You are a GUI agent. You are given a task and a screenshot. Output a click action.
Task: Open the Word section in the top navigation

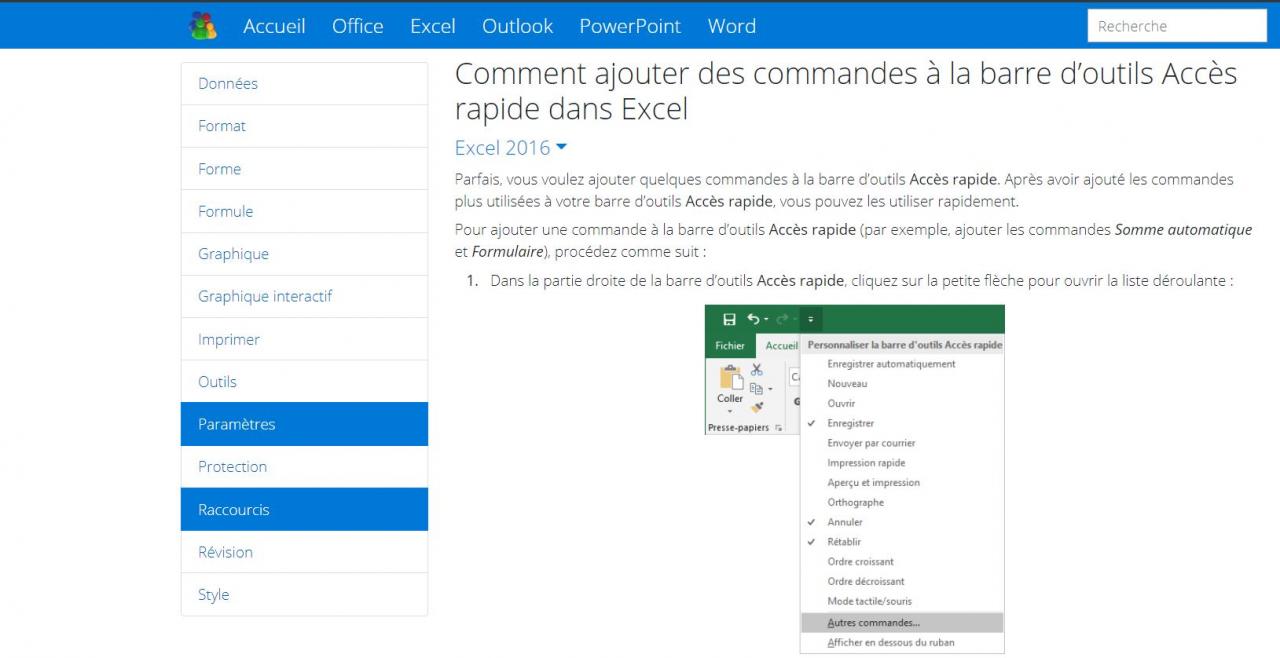pos(732,26)
